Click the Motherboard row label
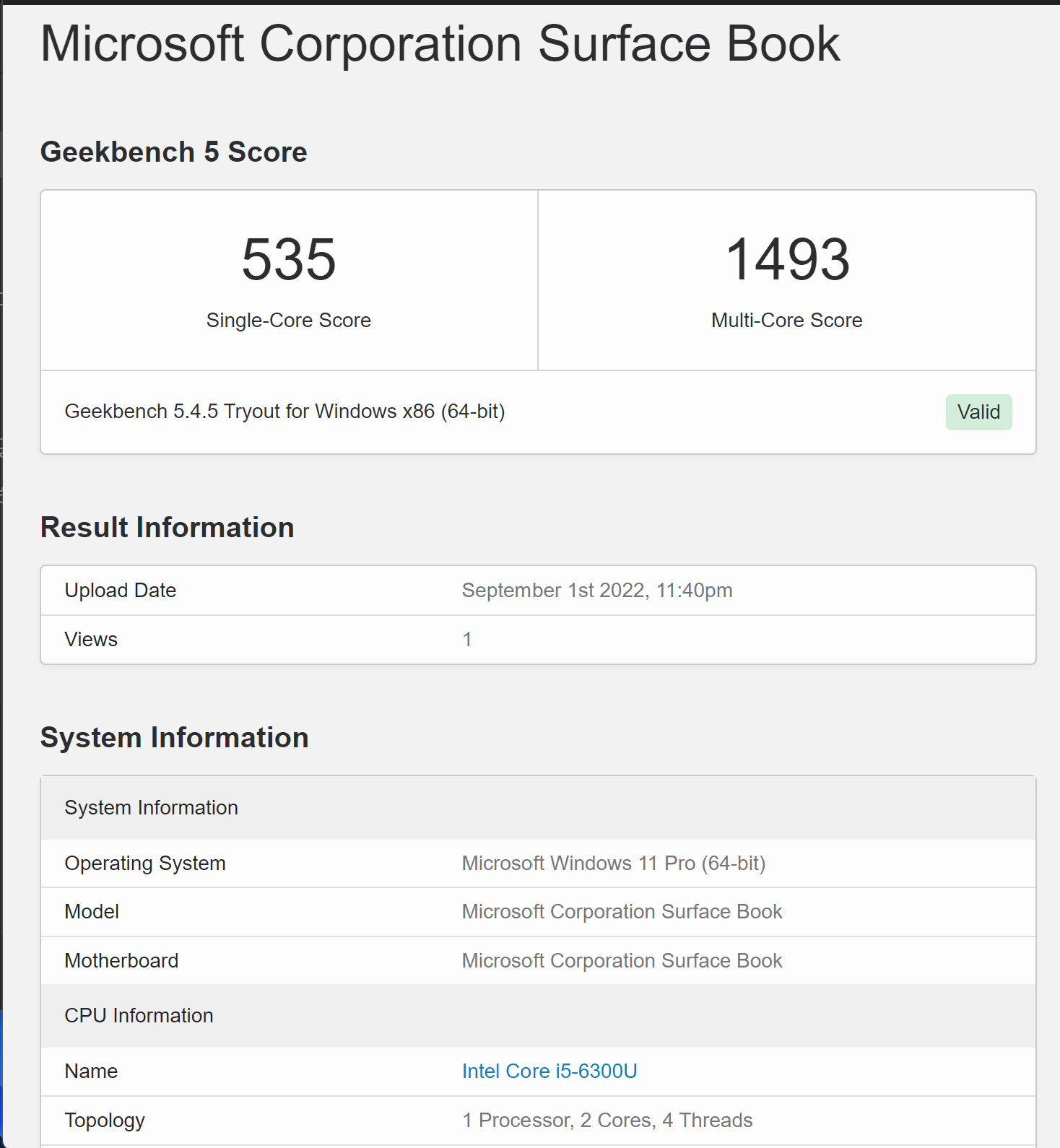1060x1148 pixels. (121, 960)
